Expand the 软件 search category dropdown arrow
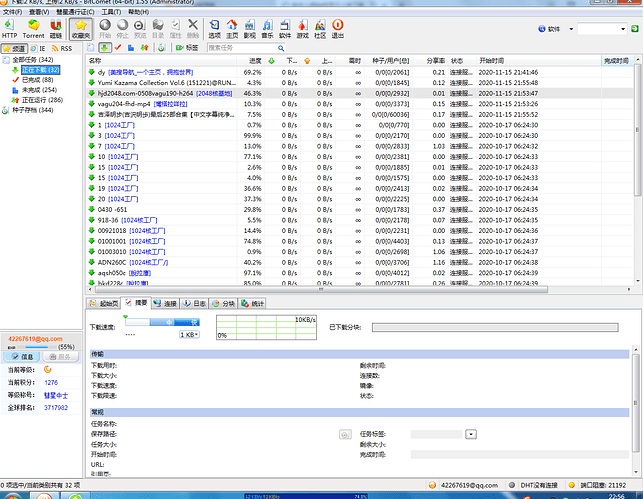This screenshot has width=643, height=499. tap(571, 29)
